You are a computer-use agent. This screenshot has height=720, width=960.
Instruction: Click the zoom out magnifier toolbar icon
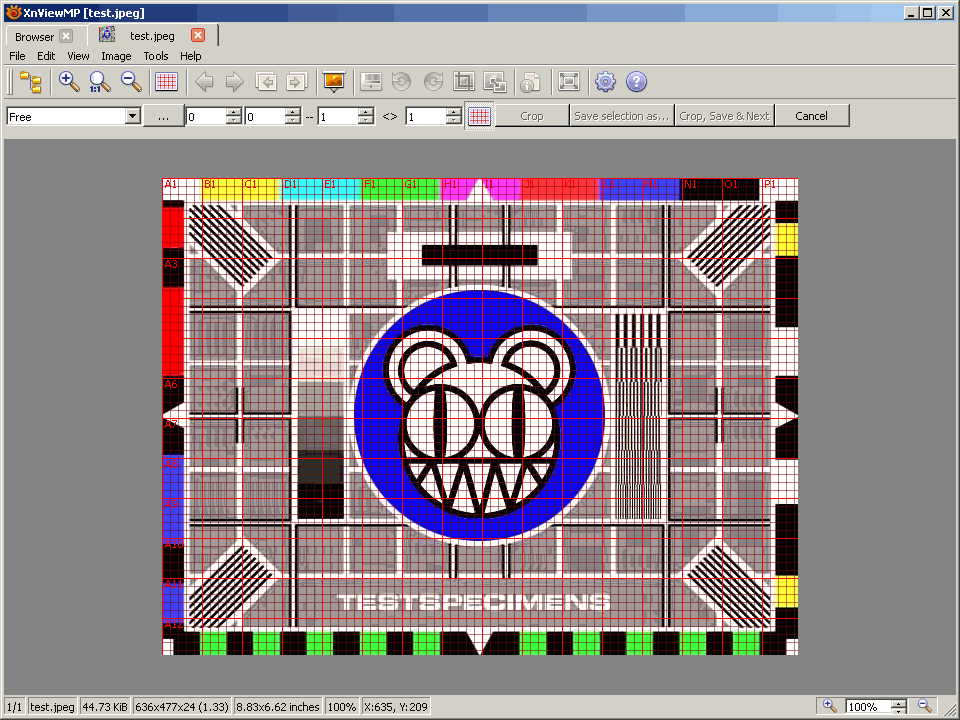tap(131, 81)
